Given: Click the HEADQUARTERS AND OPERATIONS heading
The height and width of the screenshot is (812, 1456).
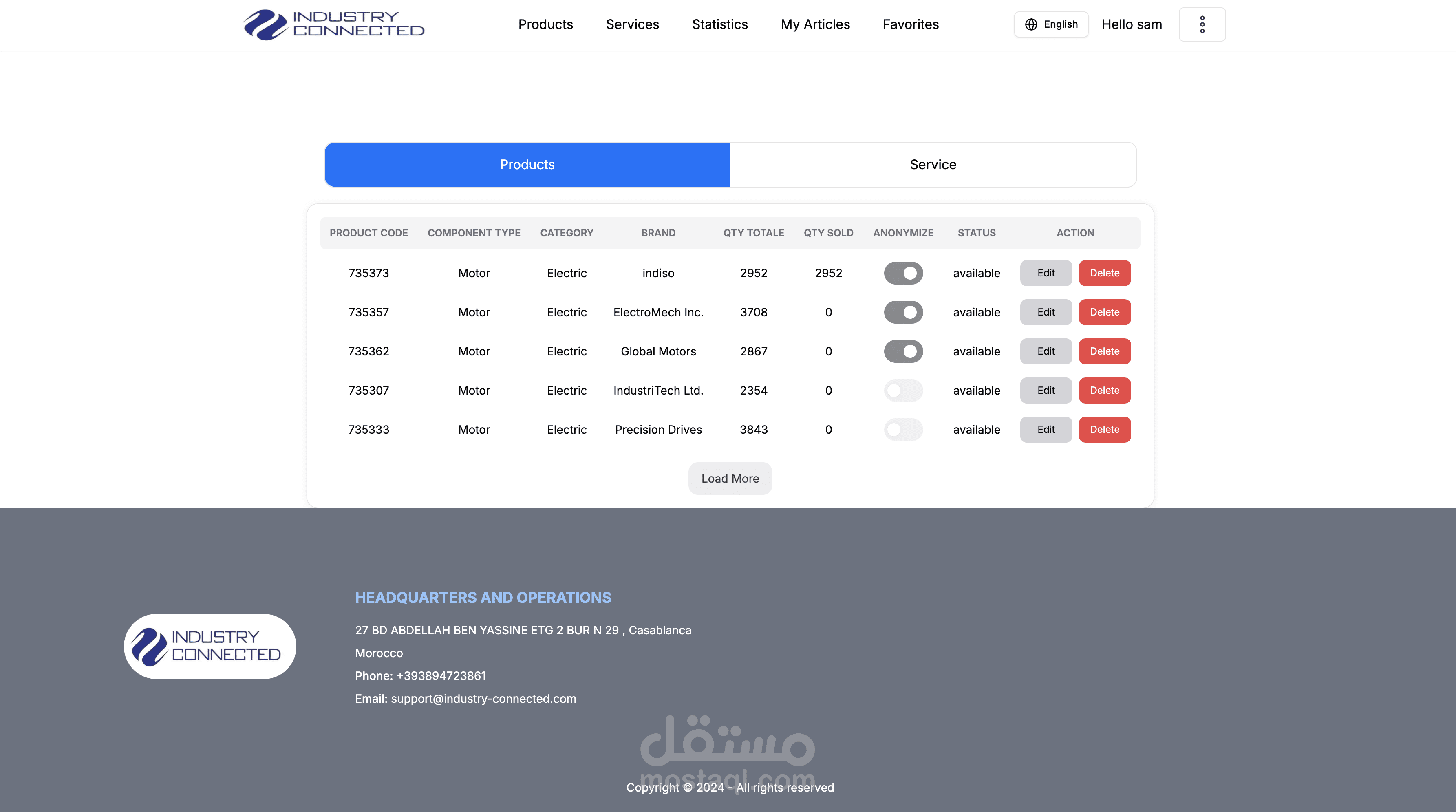Looking at the screenshot, I should [x=483, y=597].
